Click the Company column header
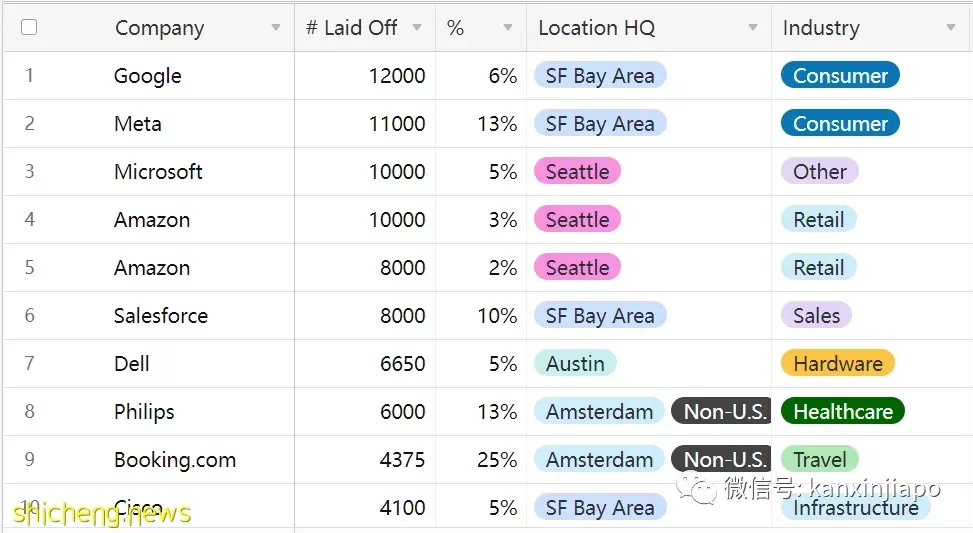This screenshot has width=973, height=533. pyautogui.click(x=159, y=28)
